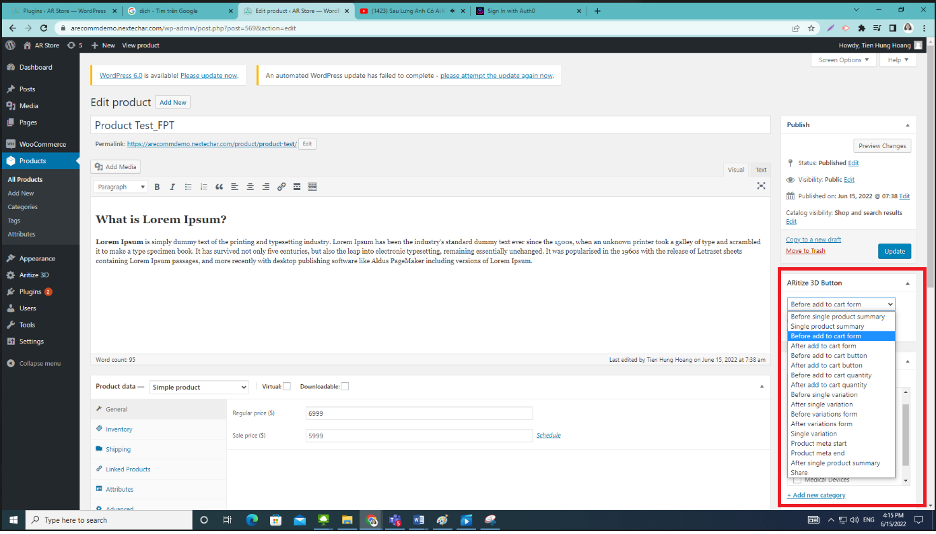
Task: Open the Simple product type dropdown
Action: [199, 388]
